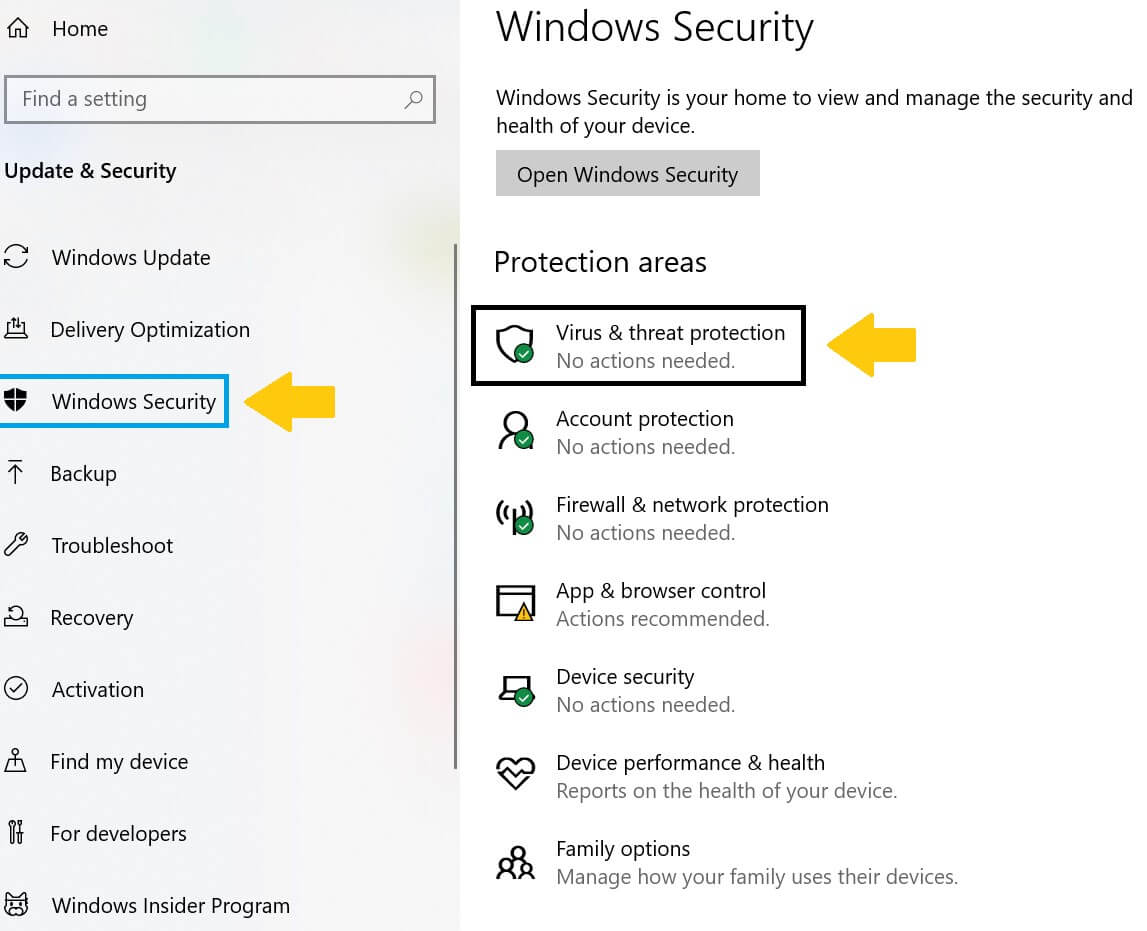Open Windows Insider Program from the sidebar
Image resolution: width=1147 pixels, height=931 pixels.
pos(169,905)
